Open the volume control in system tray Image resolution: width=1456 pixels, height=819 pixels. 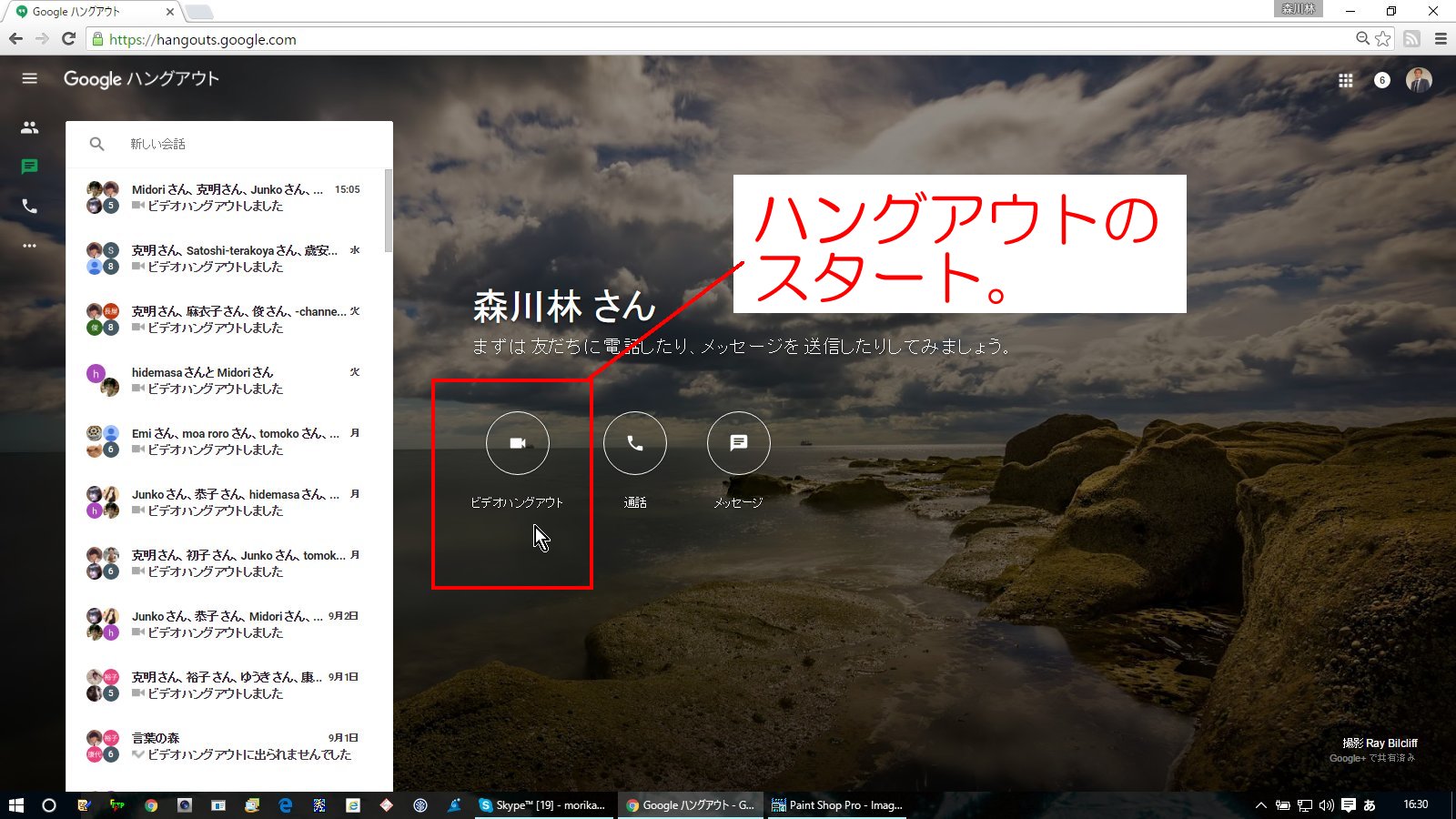point(1326,805)
